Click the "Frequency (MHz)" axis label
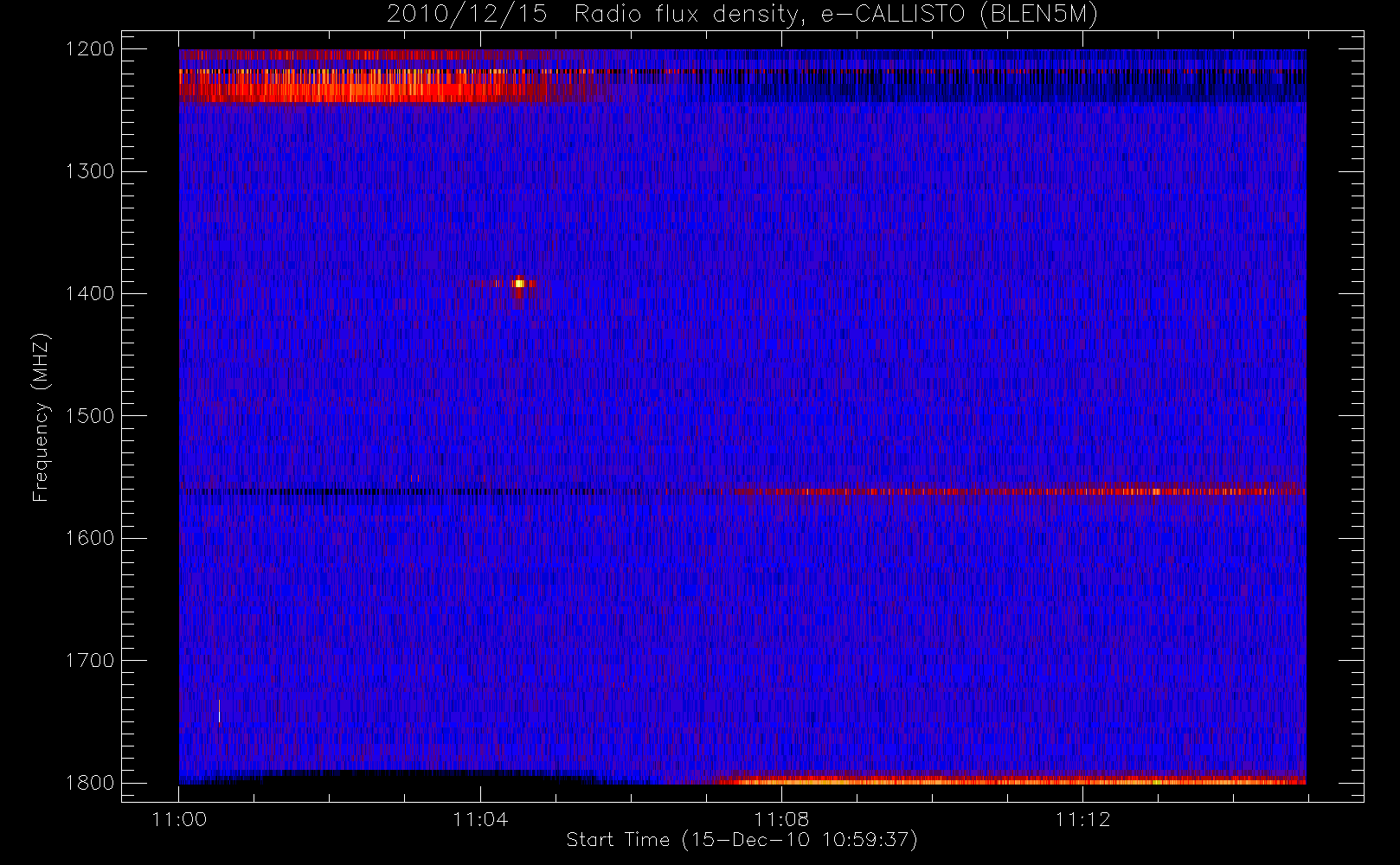Image resolution: width=1400 pixels, height=865 pixels. pos(40,417)
